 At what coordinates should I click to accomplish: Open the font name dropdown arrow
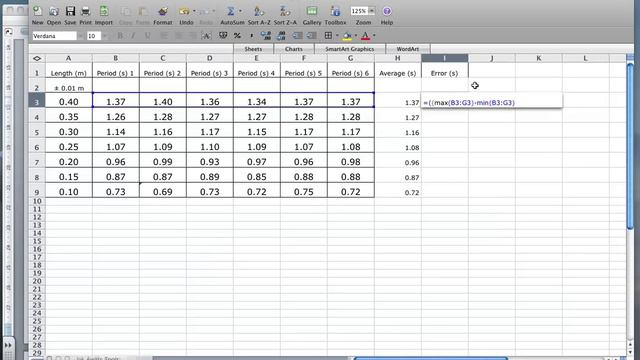(x=80, y=36)
